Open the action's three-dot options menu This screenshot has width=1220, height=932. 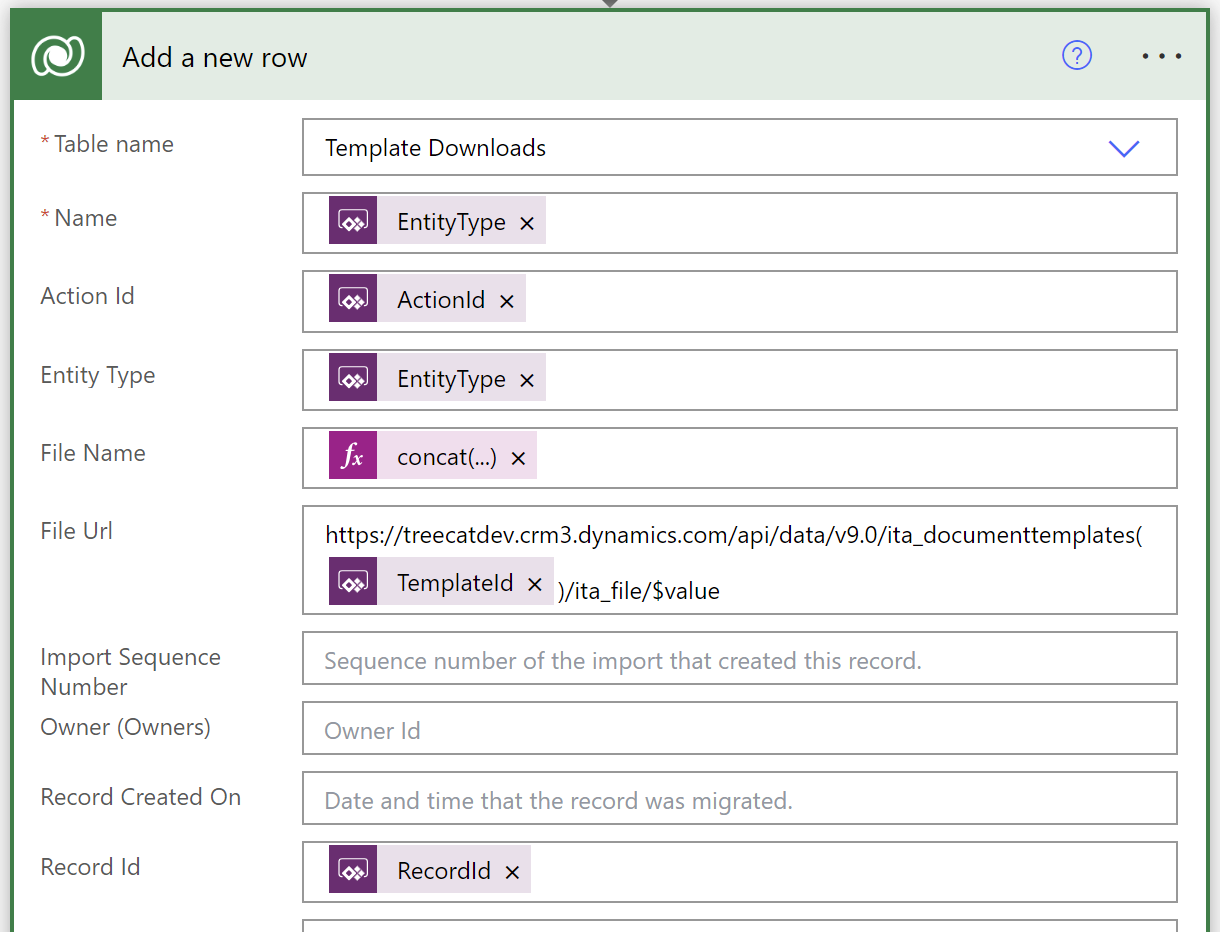(1162, 56)
